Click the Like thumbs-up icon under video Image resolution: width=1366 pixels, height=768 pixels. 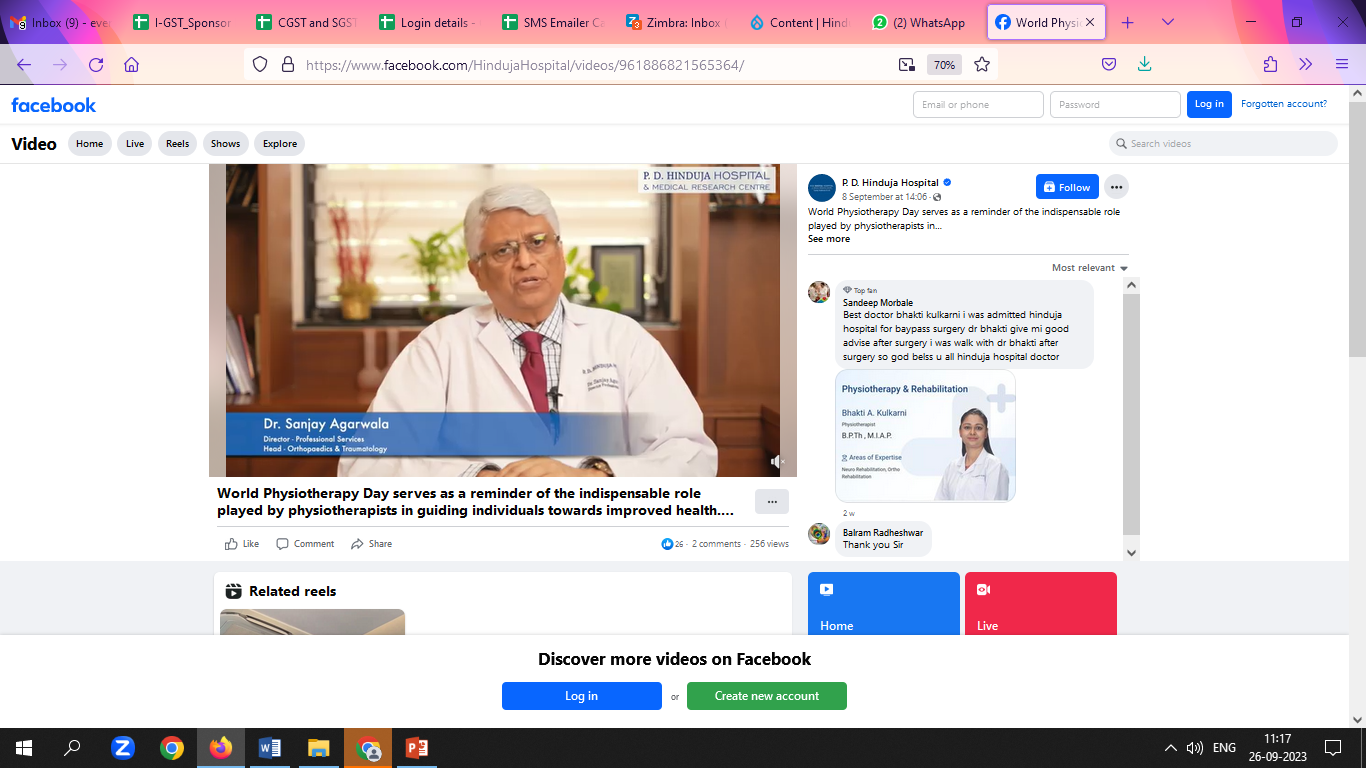coord(232,544)
